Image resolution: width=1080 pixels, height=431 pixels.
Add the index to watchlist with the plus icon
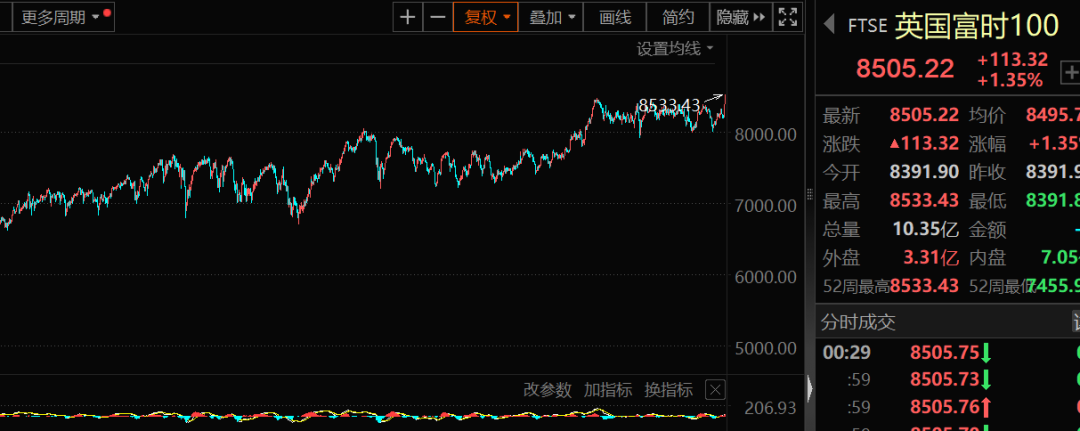coord(1069,71)
